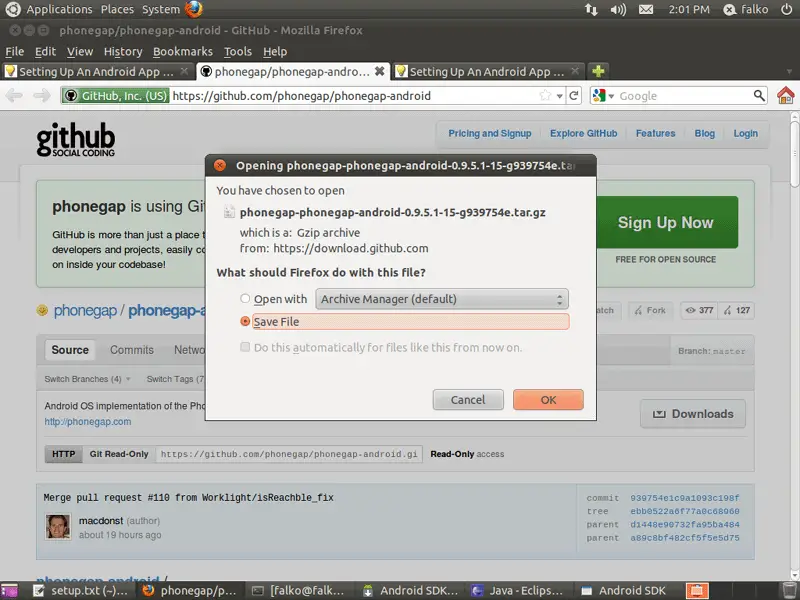Open the Tools menu
Screen dimensions: 800x600
click(238, 52)
